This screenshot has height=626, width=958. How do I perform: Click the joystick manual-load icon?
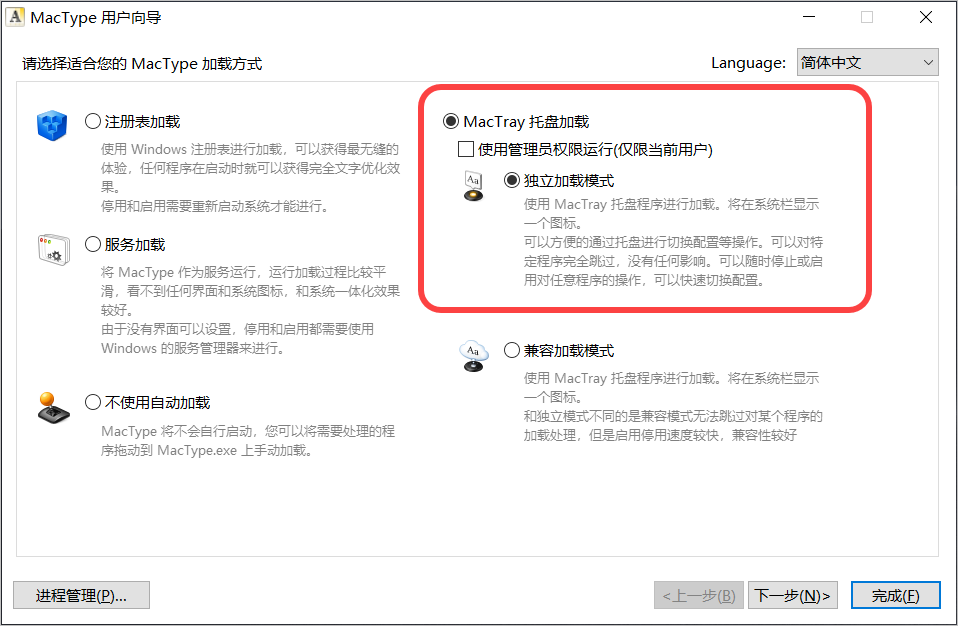click(x=53, y=408)
